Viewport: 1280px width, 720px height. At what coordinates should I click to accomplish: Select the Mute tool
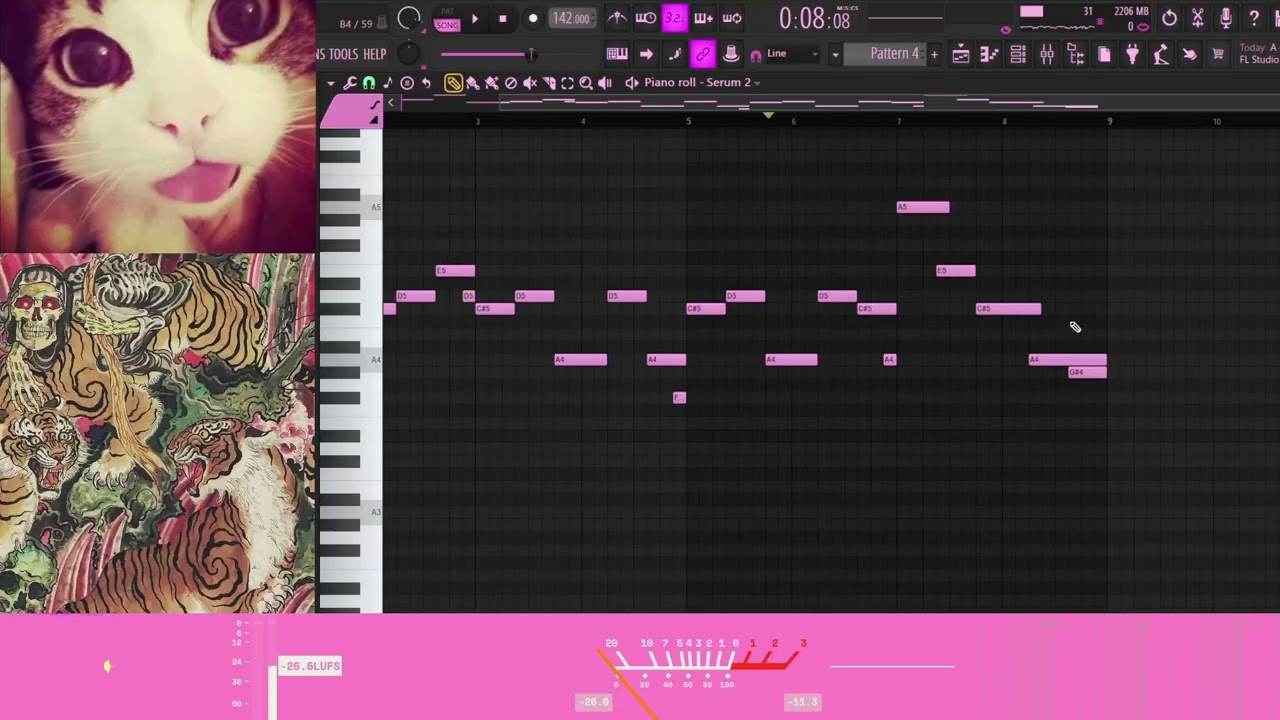pos(530,83)
